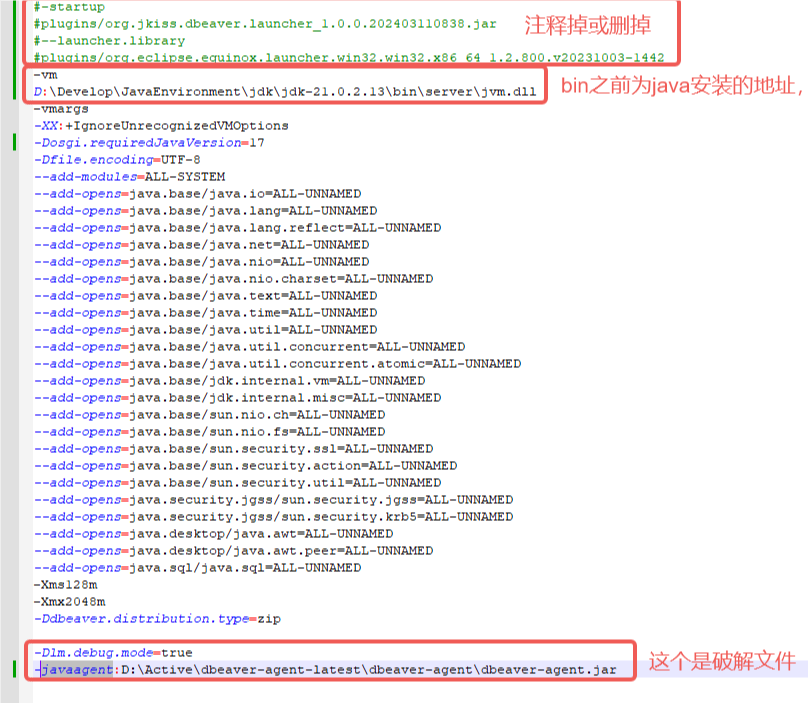Click the add-opens 'sun.nio.ch' line
Image resolution: width=808 pixels, height=703 pixels.
pos(209,415)
